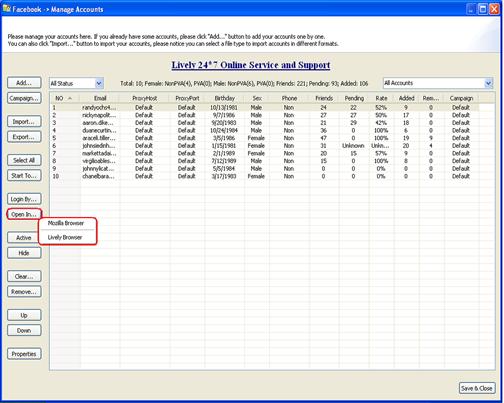Viewport: 504px width, 403px height.
Task: Expand the All Accounts dropdown
Action: tap(488, 83)
